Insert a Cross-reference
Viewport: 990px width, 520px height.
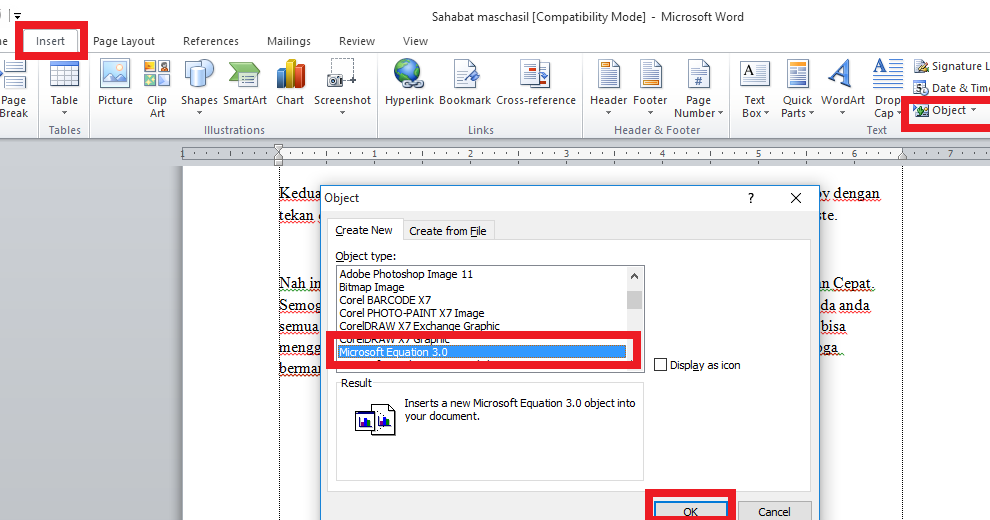coord(536,82)
